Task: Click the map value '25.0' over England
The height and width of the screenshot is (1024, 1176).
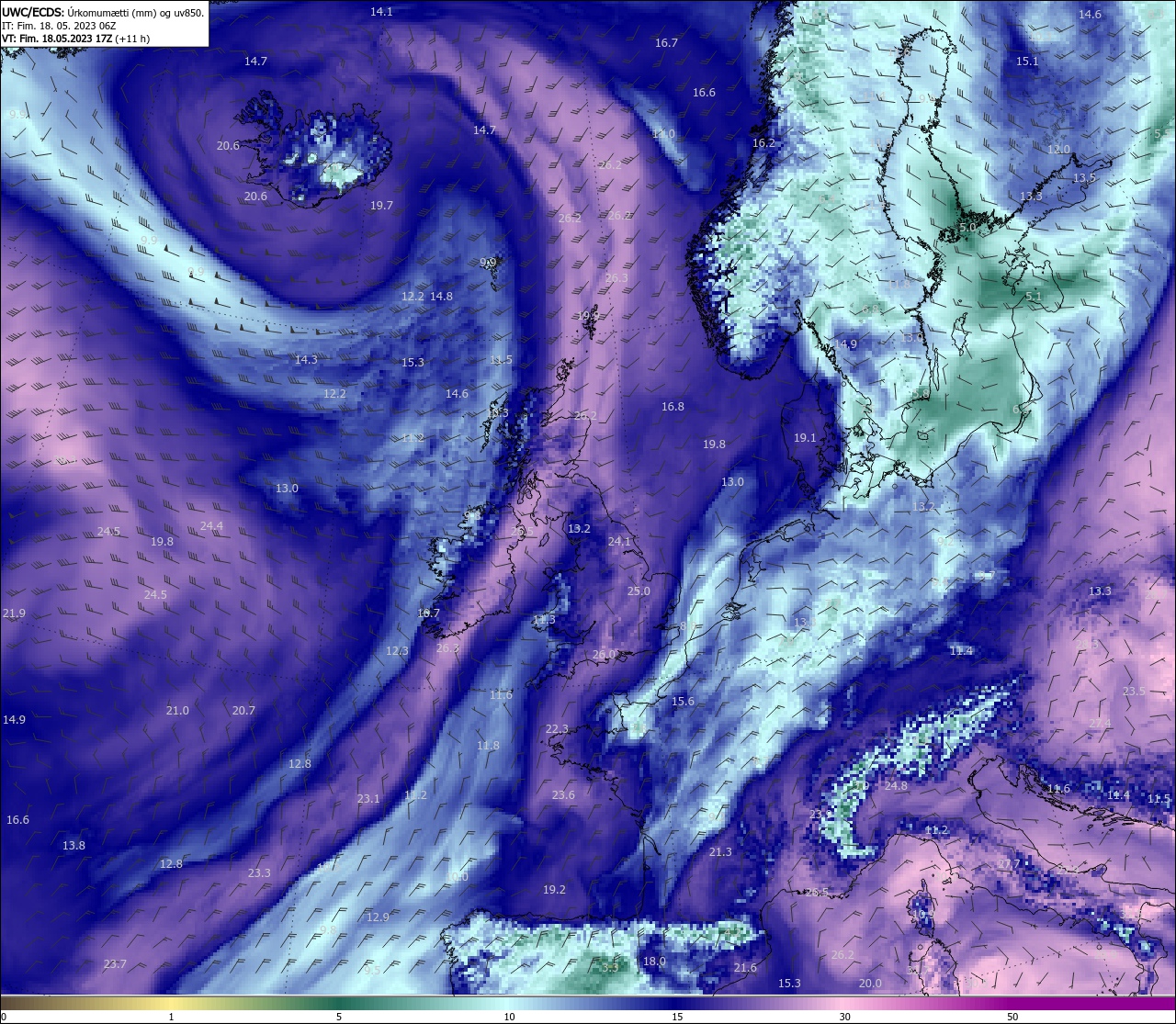Action: [x=639, y=591]
